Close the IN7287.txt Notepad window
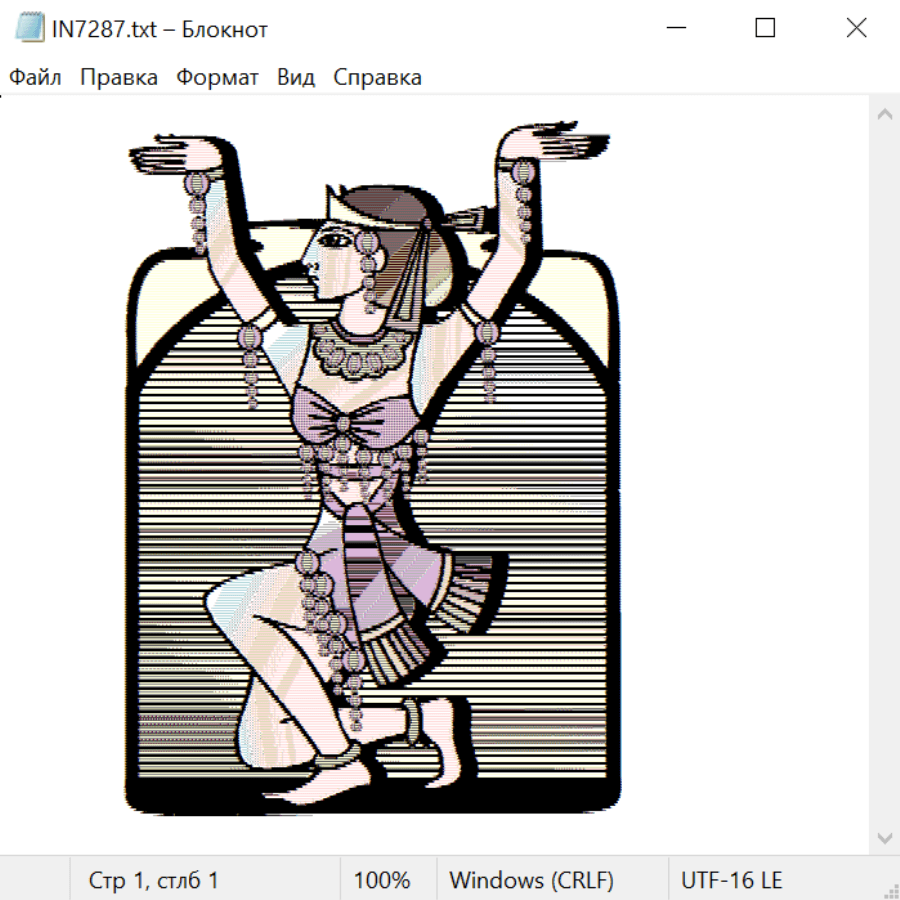 (x=856, y=28)
